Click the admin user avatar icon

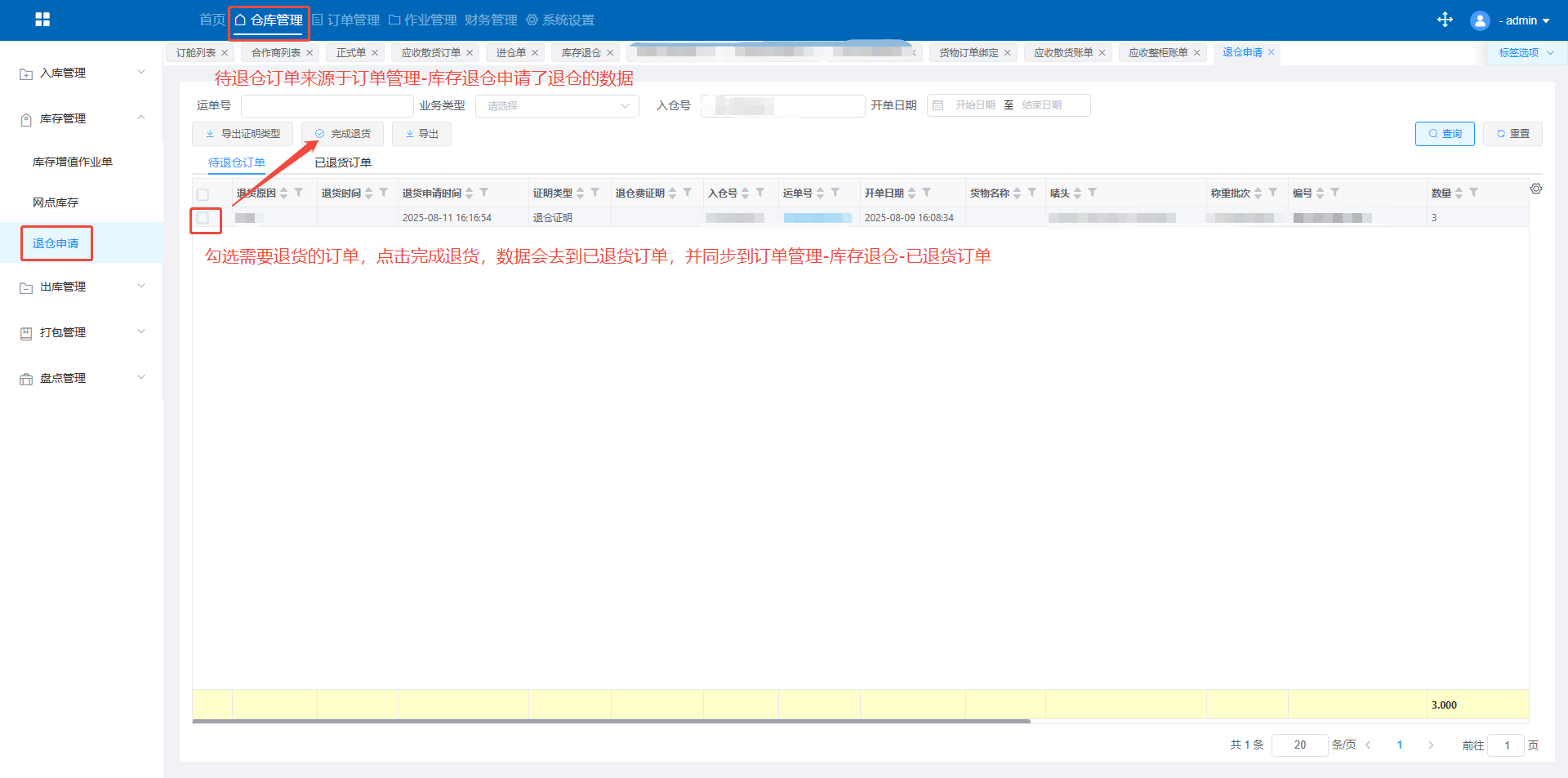coord(1479,20)
